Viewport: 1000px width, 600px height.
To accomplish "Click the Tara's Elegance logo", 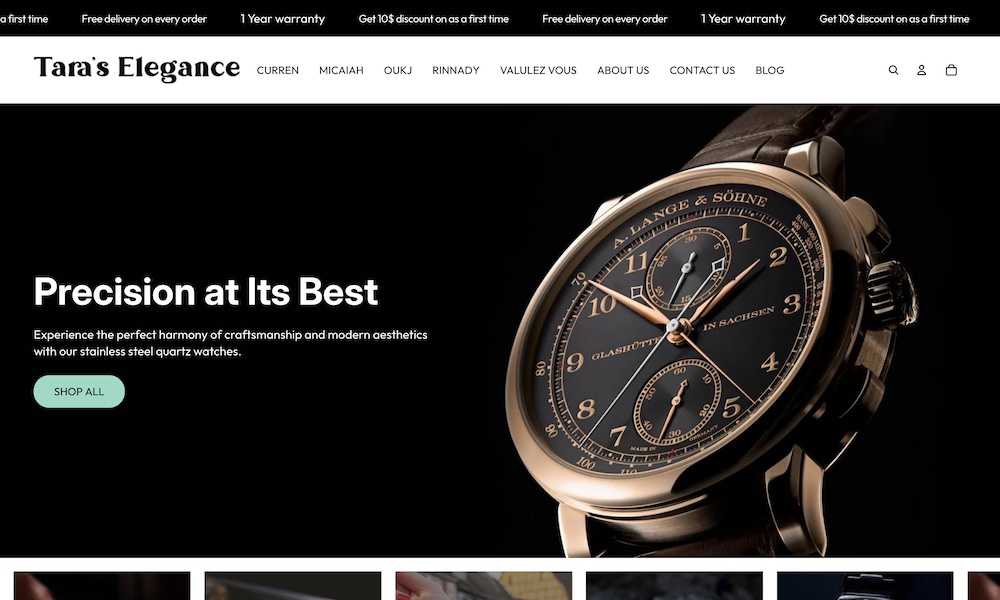I will [136, 68].
